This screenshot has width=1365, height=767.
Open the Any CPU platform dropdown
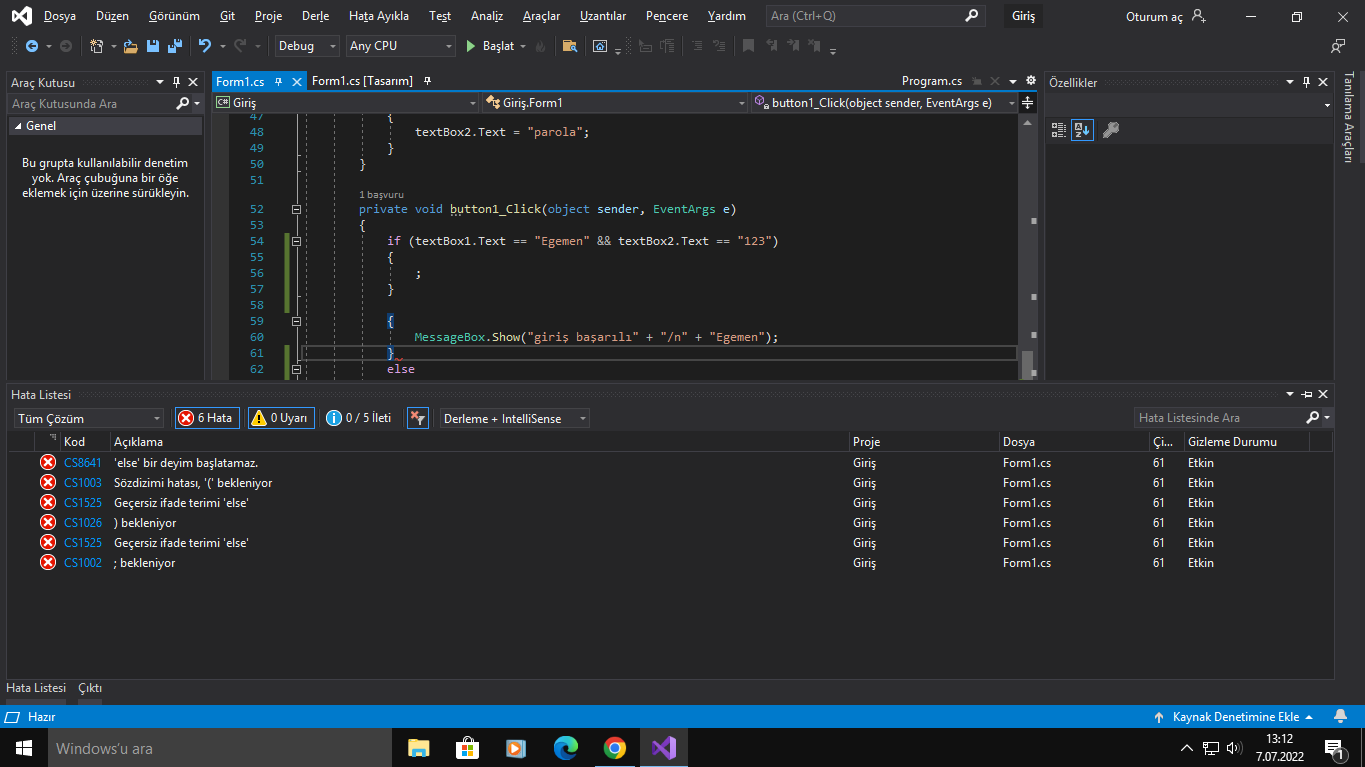(400, 46)
